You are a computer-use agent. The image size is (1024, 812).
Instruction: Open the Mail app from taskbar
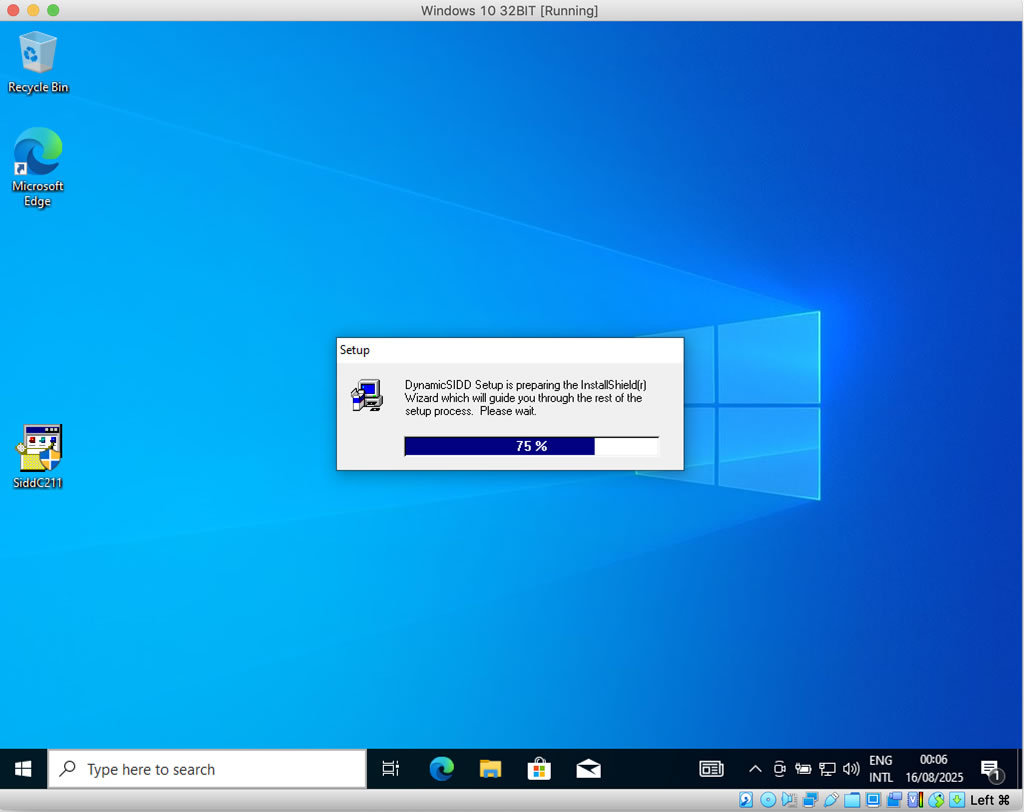(x=588, y=769)
